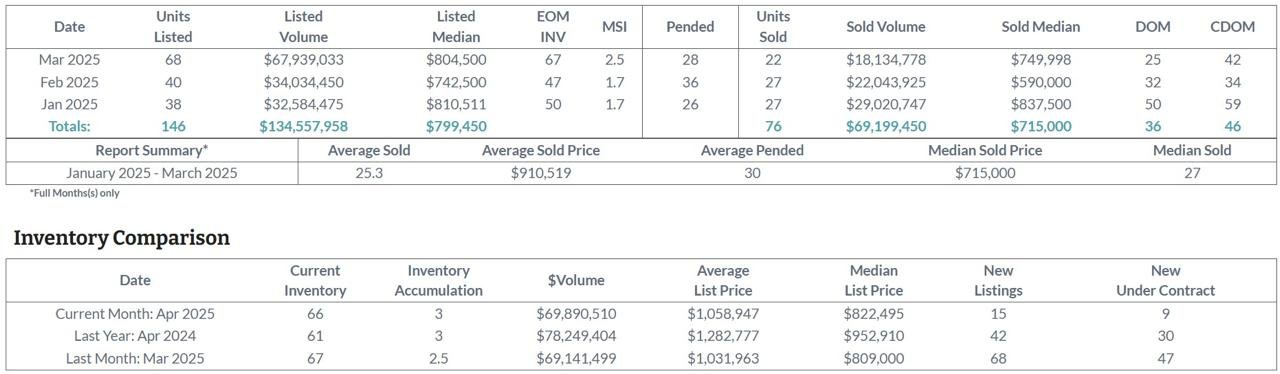
Task: Click the Inventory Accumulation column header
Action: [438, 281]
